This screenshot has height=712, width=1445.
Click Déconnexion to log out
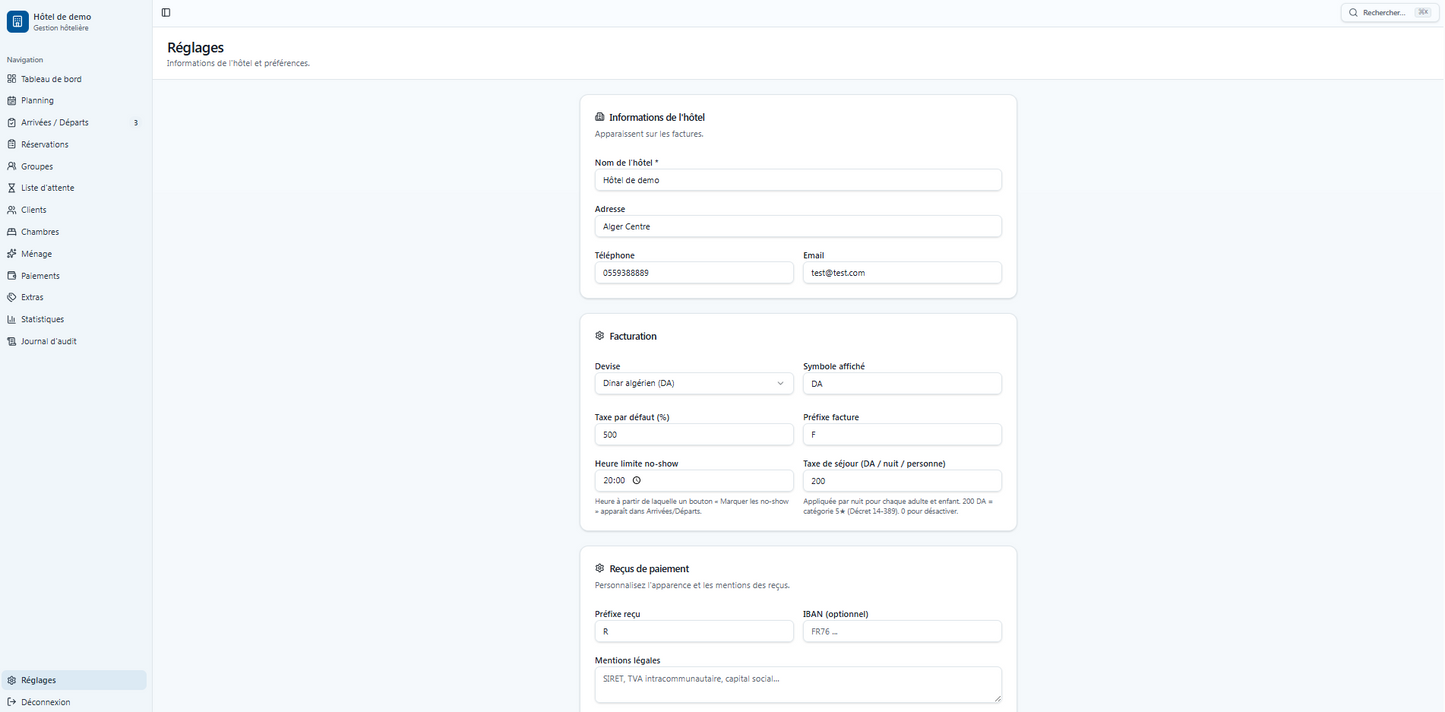pyautogui.click(x=75, y=702)
